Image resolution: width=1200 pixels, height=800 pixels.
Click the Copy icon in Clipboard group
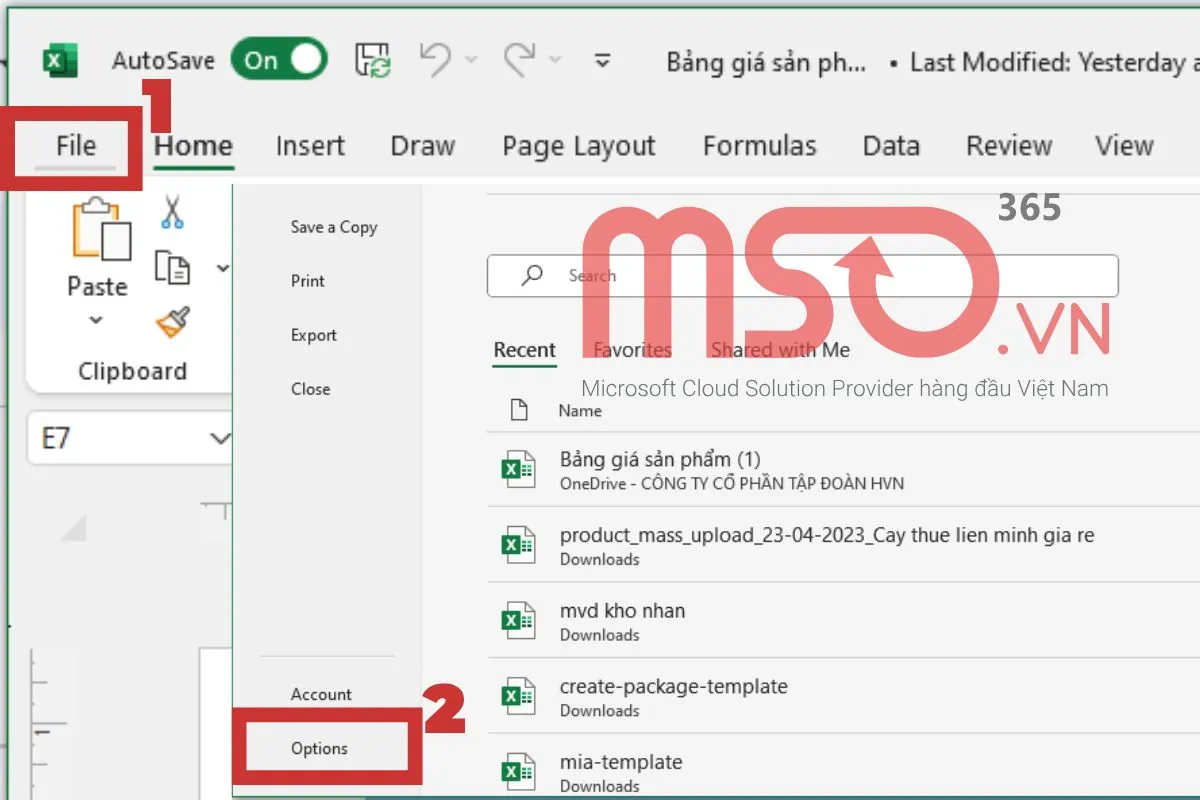172,267
